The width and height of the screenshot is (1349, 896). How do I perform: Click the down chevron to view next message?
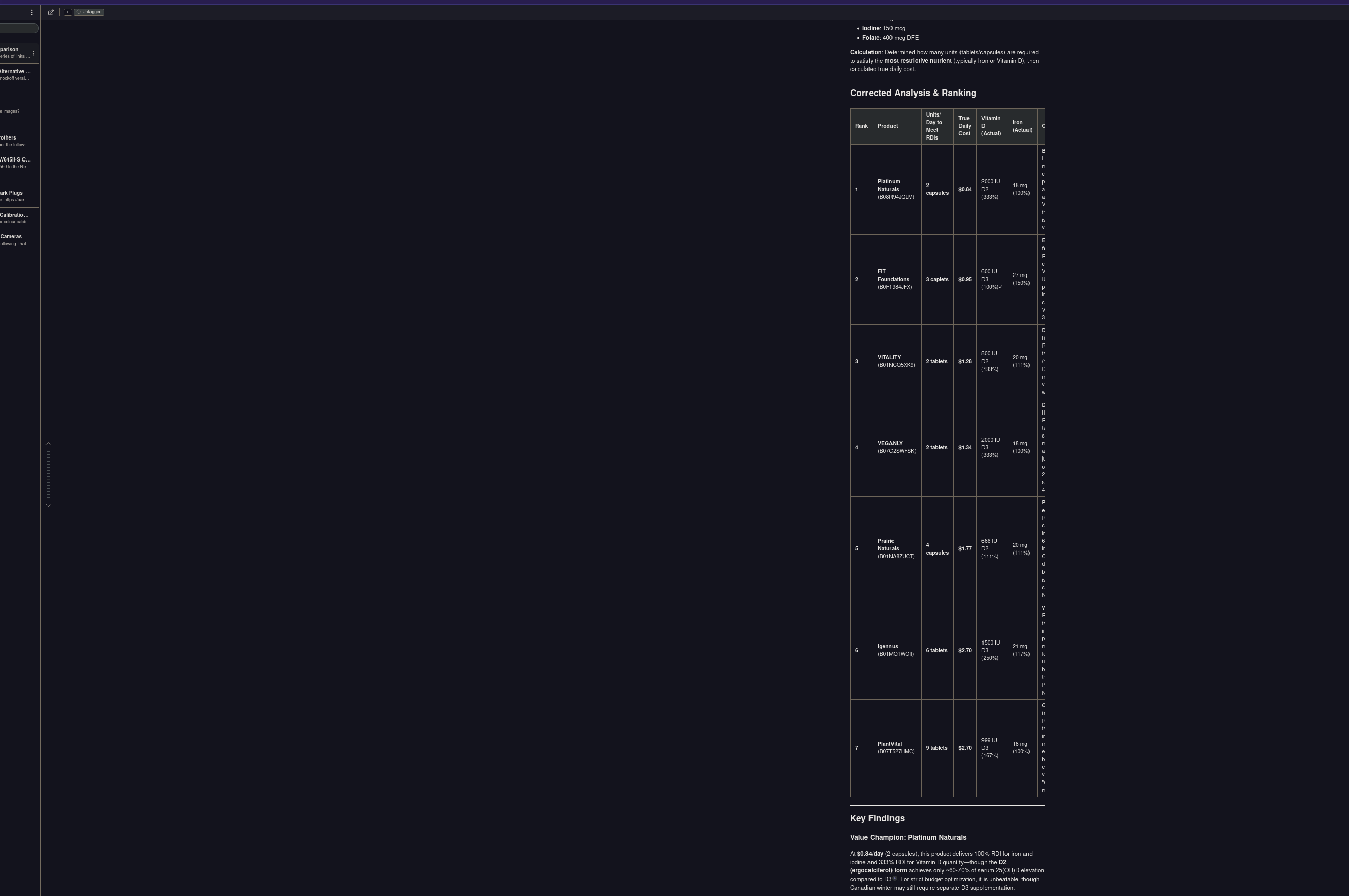(48, 504)
